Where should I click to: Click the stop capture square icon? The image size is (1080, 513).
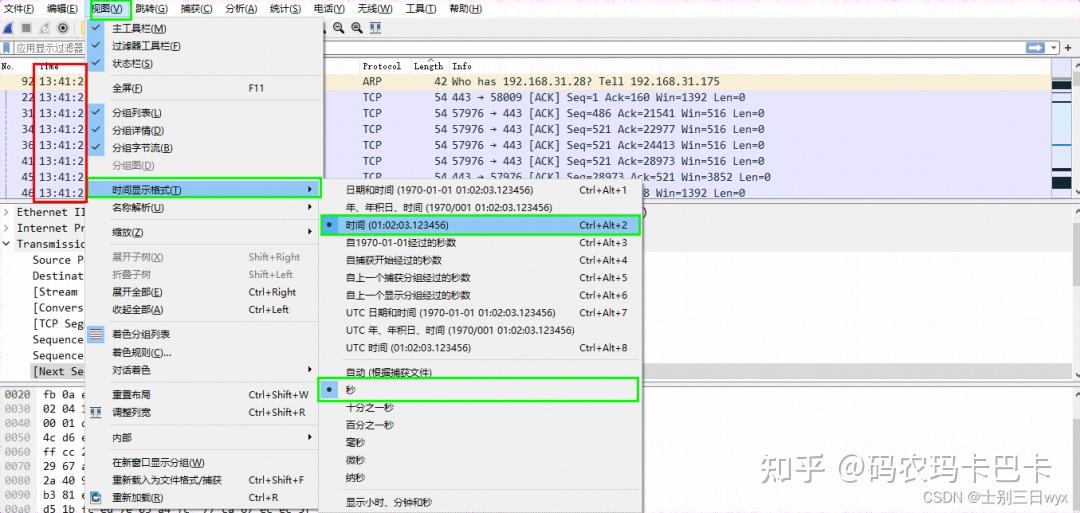27,28
